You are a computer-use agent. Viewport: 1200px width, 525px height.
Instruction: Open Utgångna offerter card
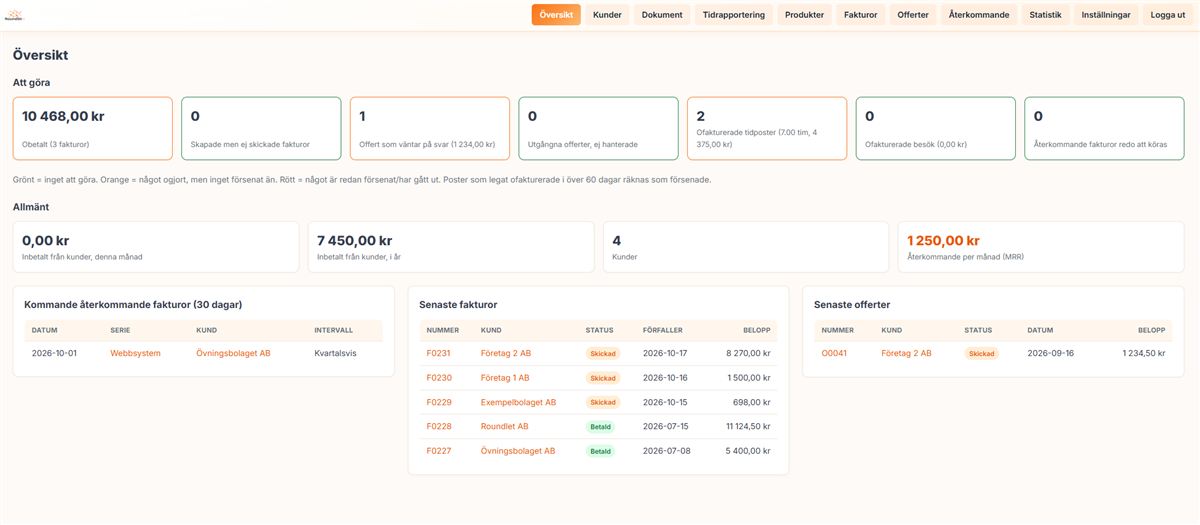click(599, 129)
